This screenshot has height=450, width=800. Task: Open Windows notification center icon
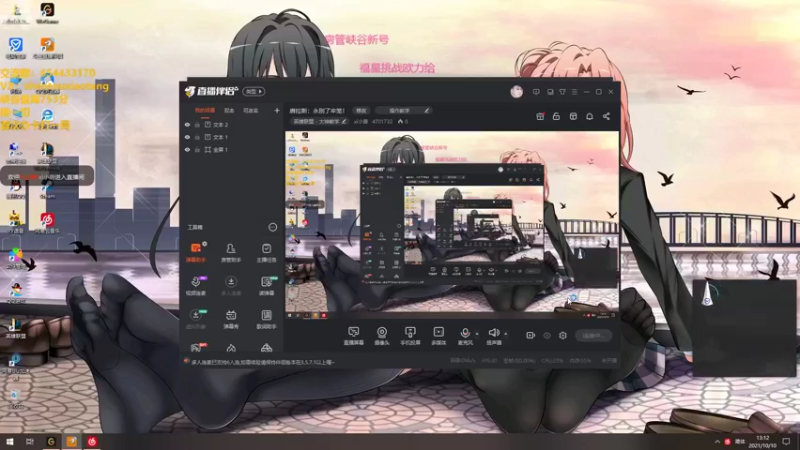point(786,441)
